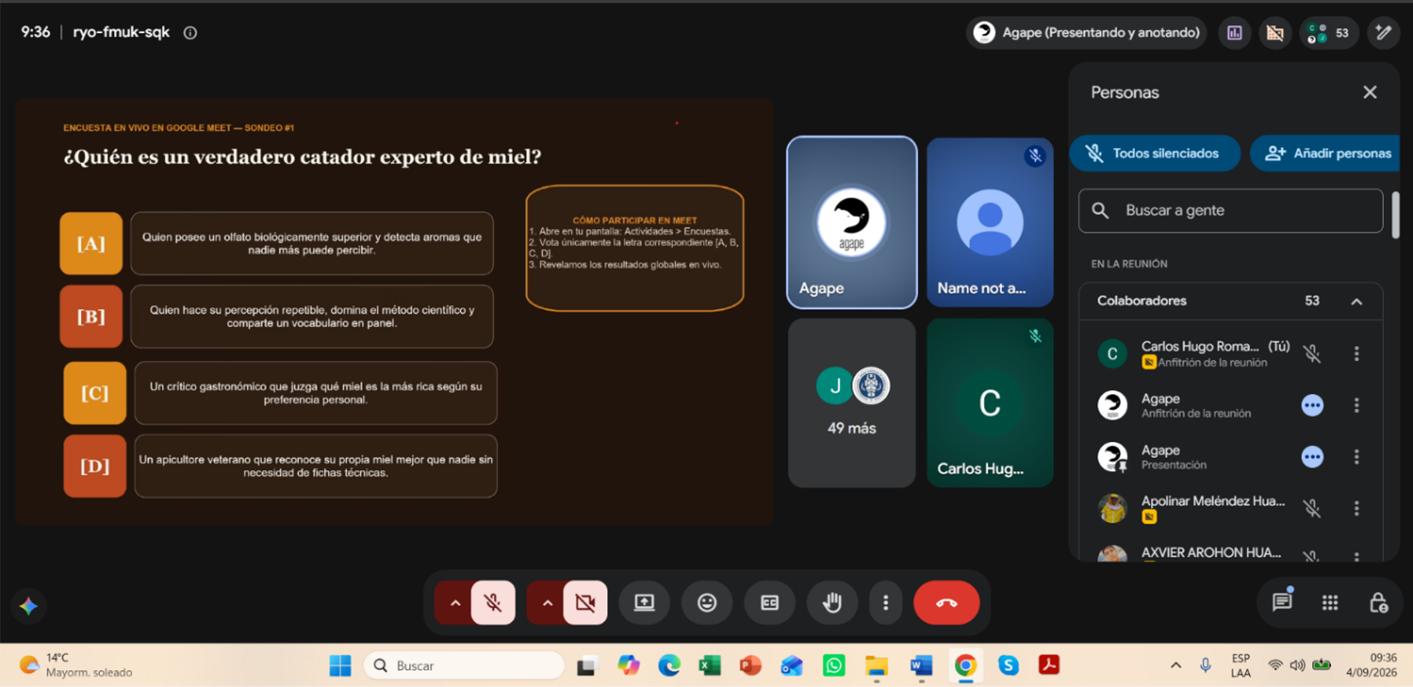Leave the call with red button
1413x687 pixels.
click(x=946, y=603)
